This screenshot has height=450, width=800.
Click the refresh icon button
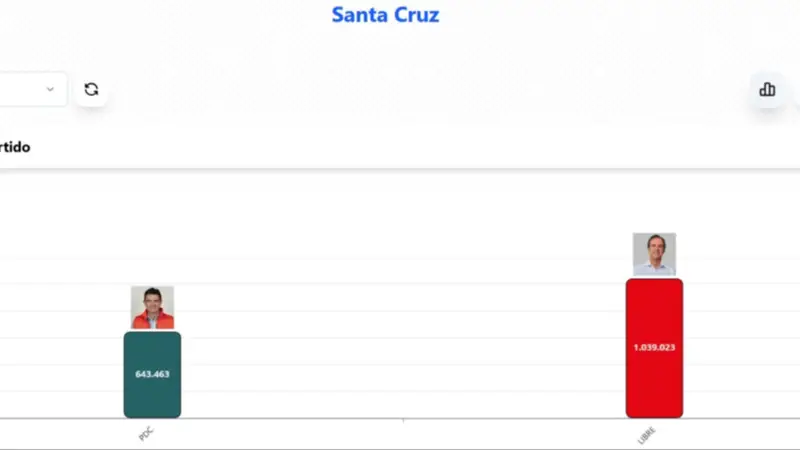coord(91,89)
